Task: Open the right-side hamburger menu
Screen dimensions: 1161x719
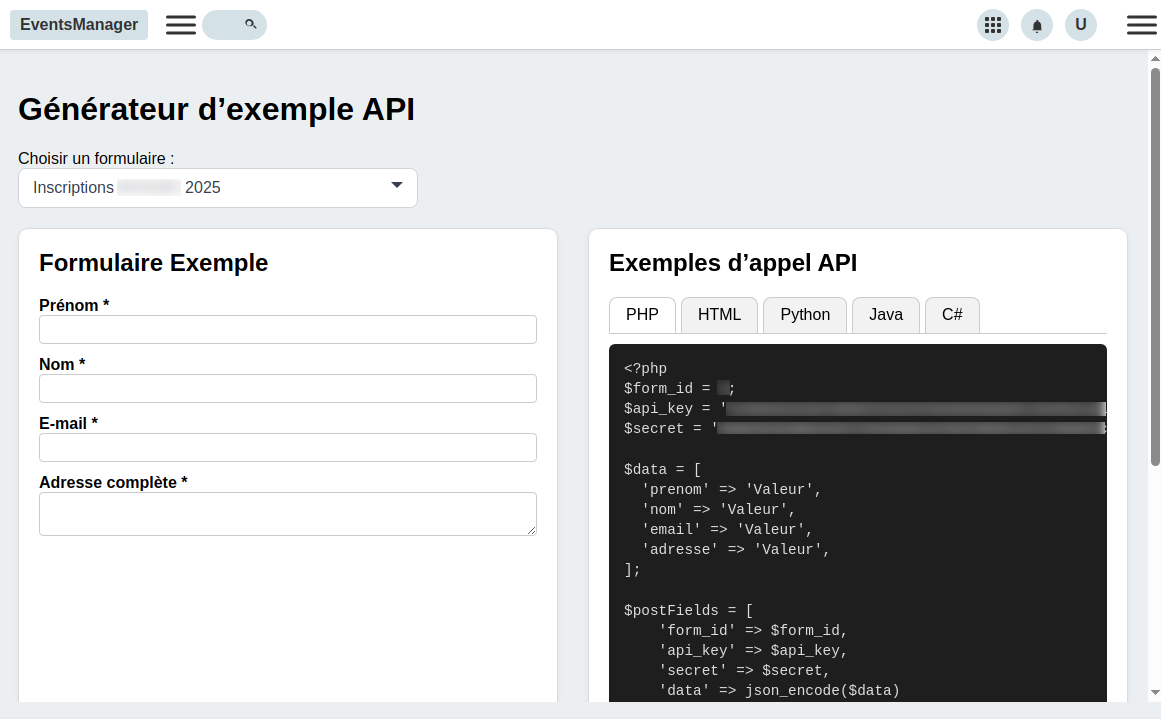Action: pos(1141,25)
